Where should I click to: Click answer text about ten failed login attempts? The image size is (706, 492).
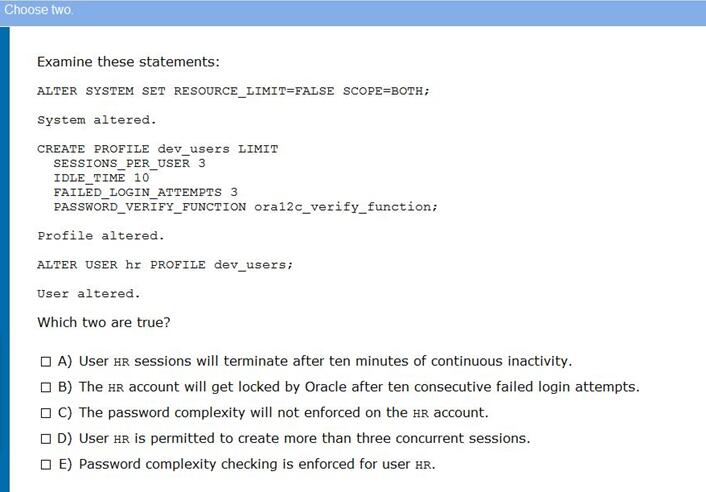point(359,387)
